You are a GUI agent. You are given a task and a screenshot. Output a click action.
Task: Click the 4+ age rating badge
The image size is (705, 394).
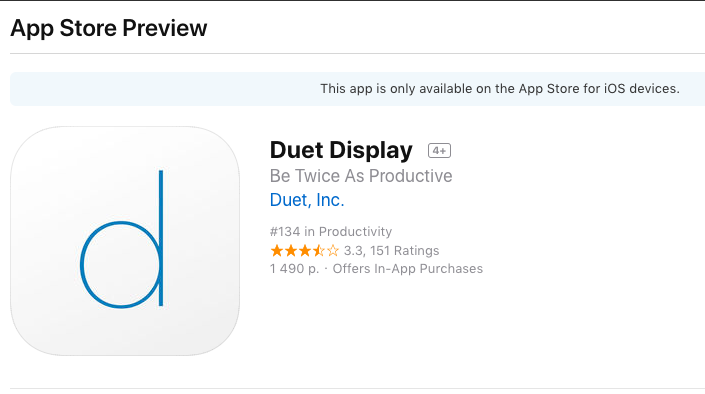[x=439, y=151]
